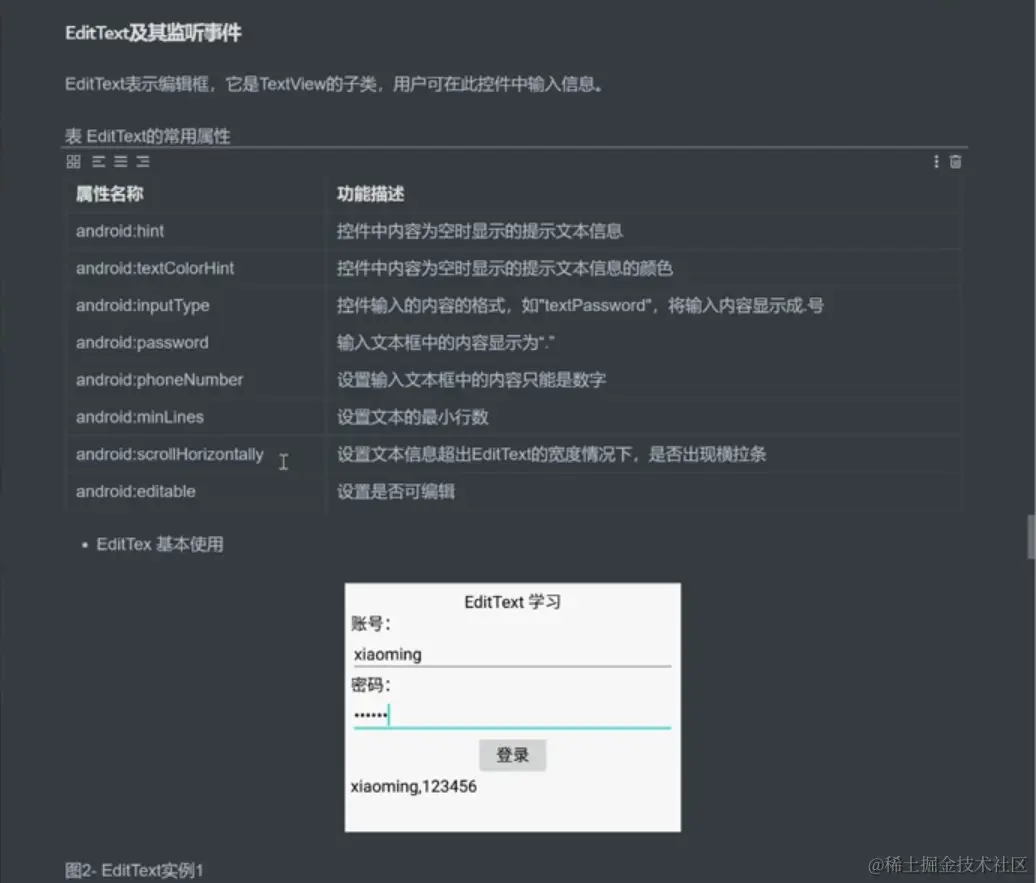The height and width of the screenshot is (883, 1036).
Task: Click description about 是否出现横拉条
Action: 551,454
